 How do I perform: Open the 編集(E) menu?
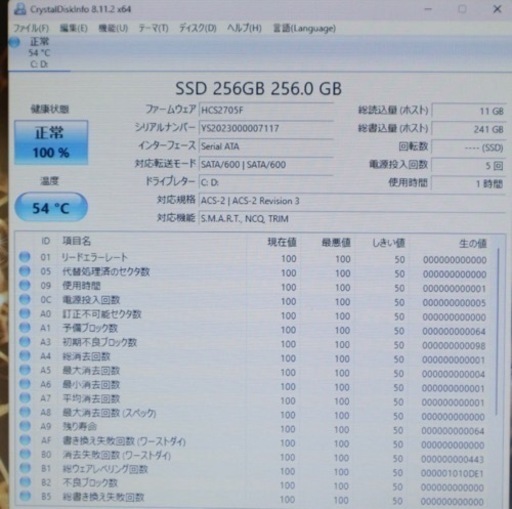pos(74,28)
